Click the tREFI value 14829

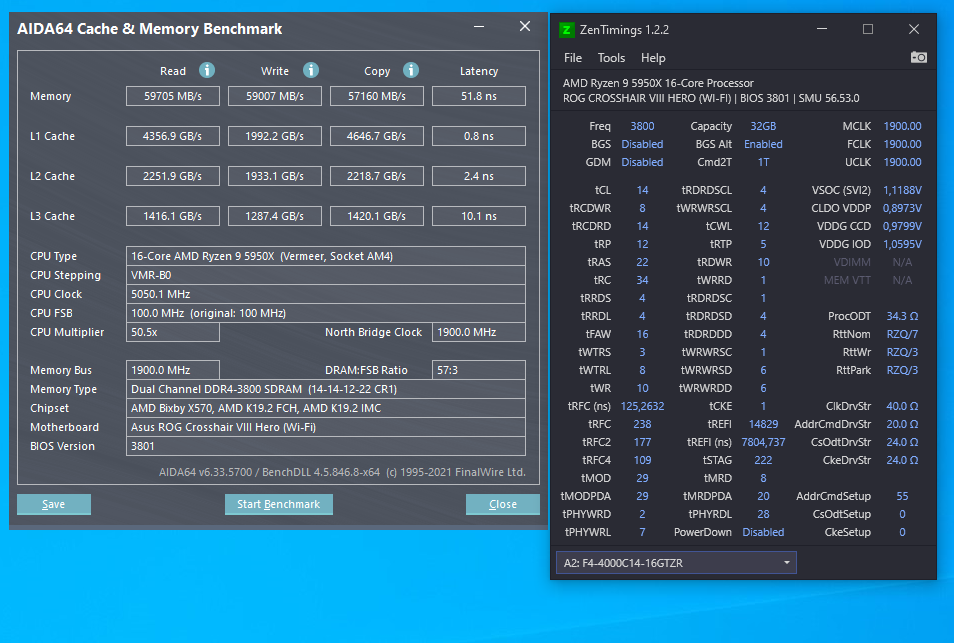(763, 424)
